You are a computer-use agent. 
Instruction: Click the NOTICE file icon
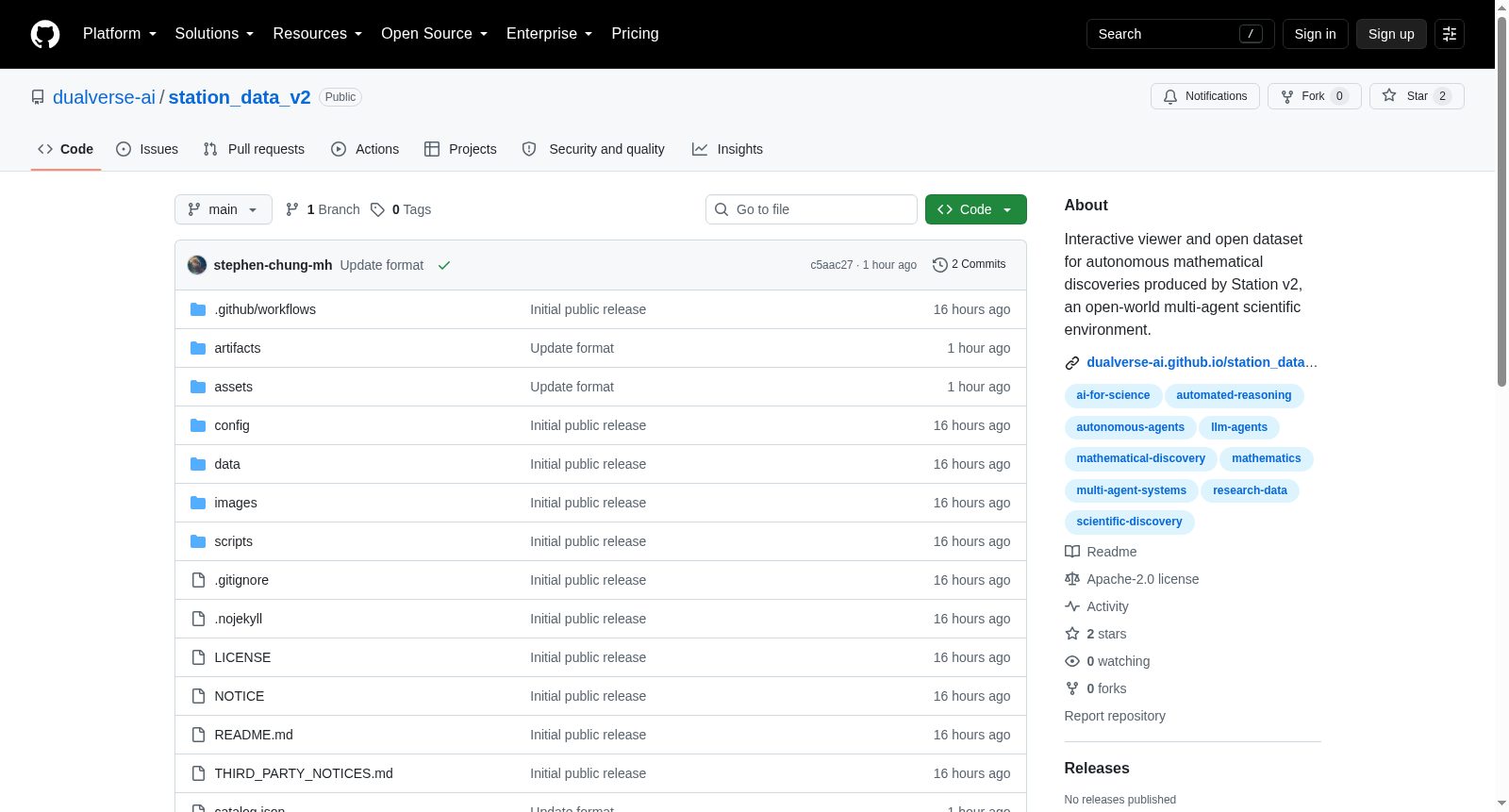(x=198, y=696)
